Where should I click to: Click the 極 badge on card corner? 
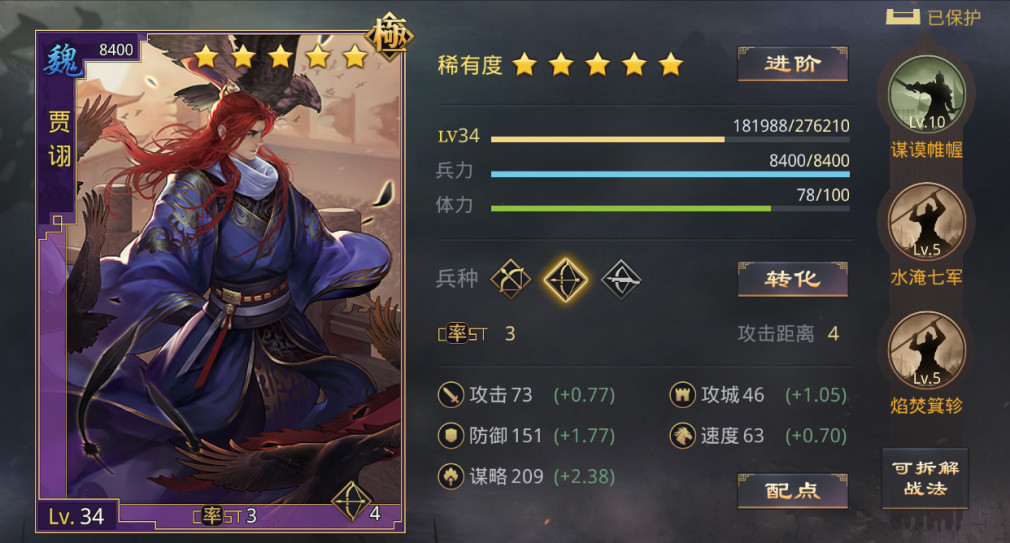tap(390, 37)
